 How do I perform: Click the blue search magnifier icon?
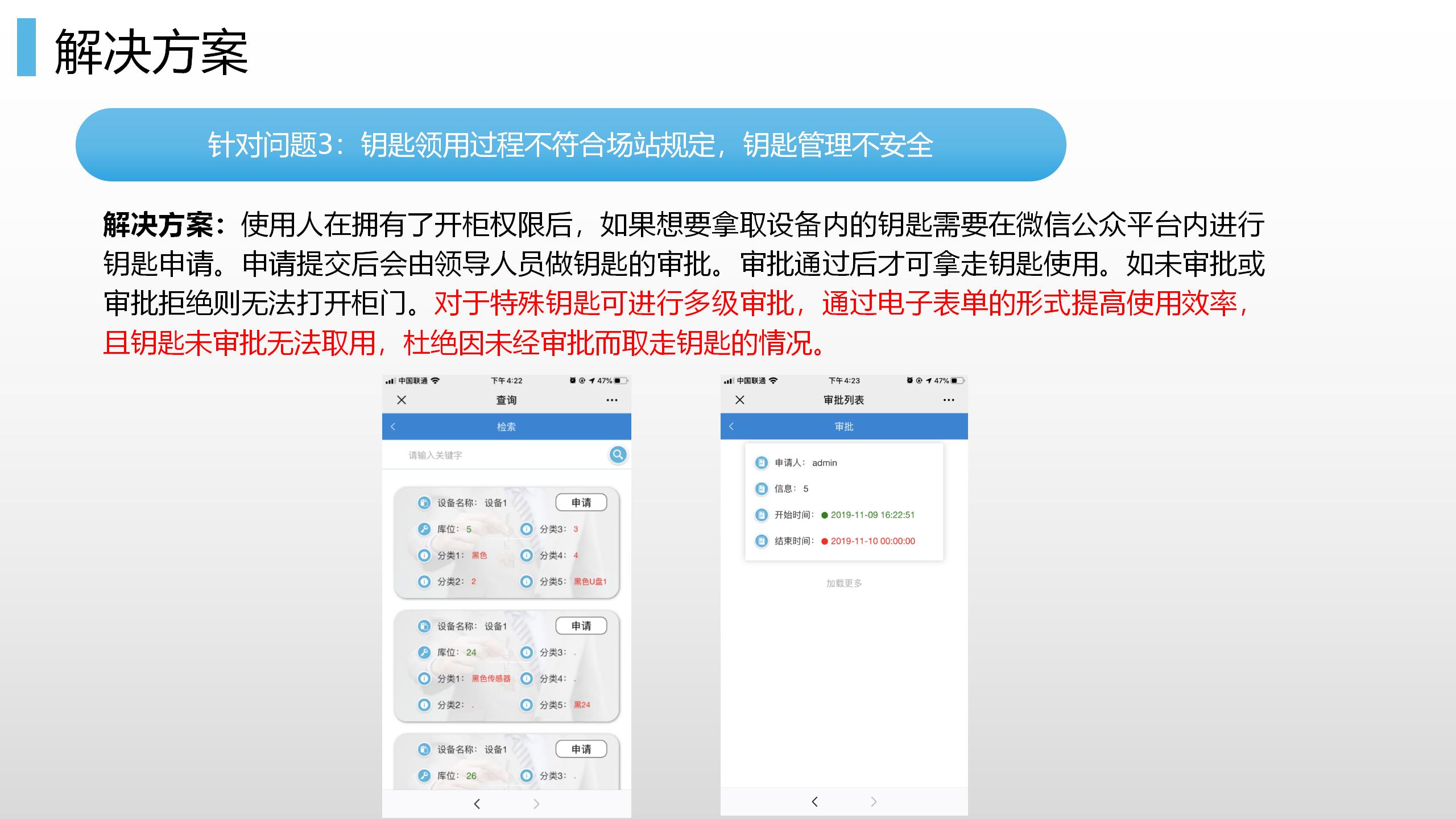point(618,454)
